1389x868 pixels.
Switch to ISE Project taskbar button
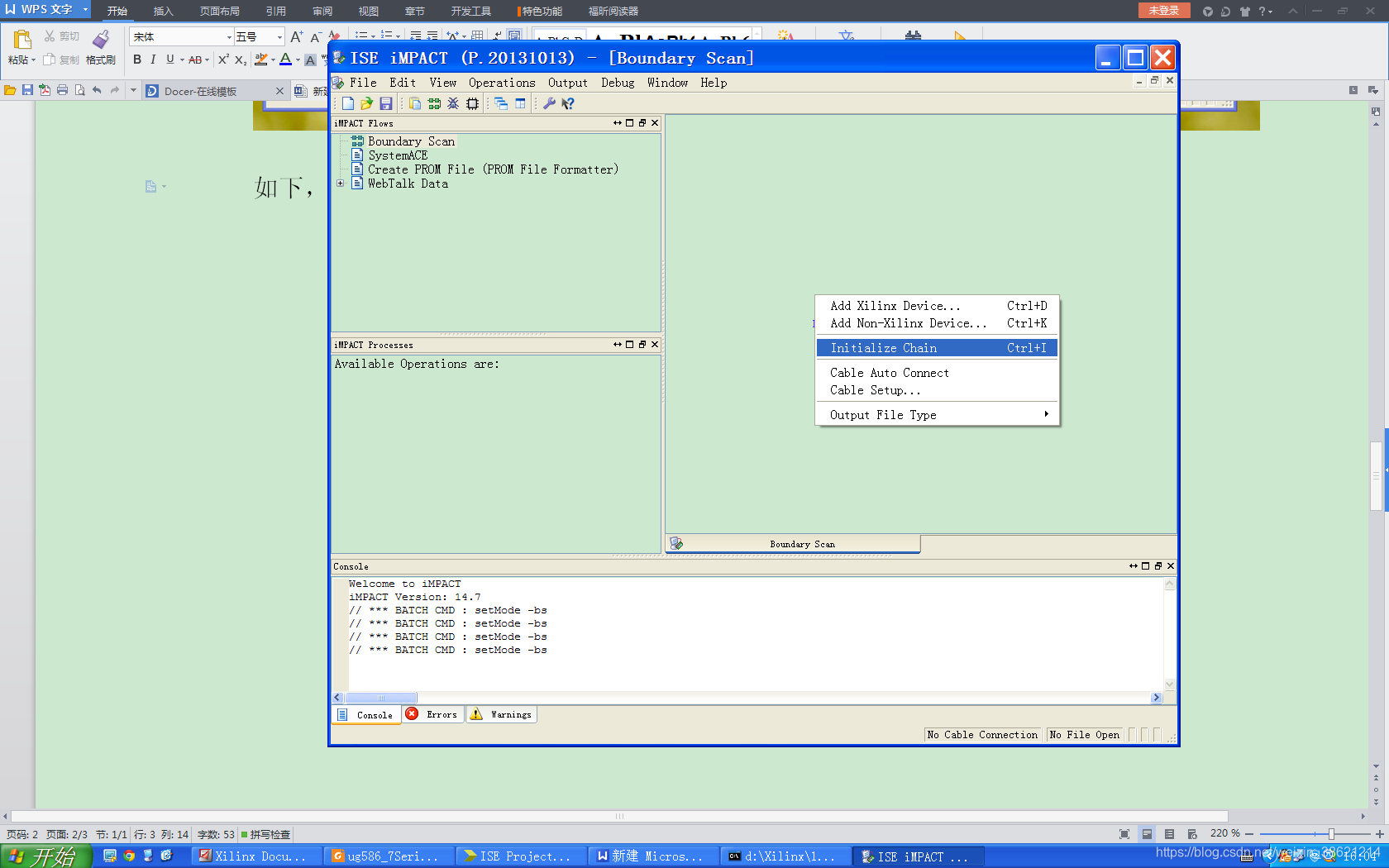[520, 856]
